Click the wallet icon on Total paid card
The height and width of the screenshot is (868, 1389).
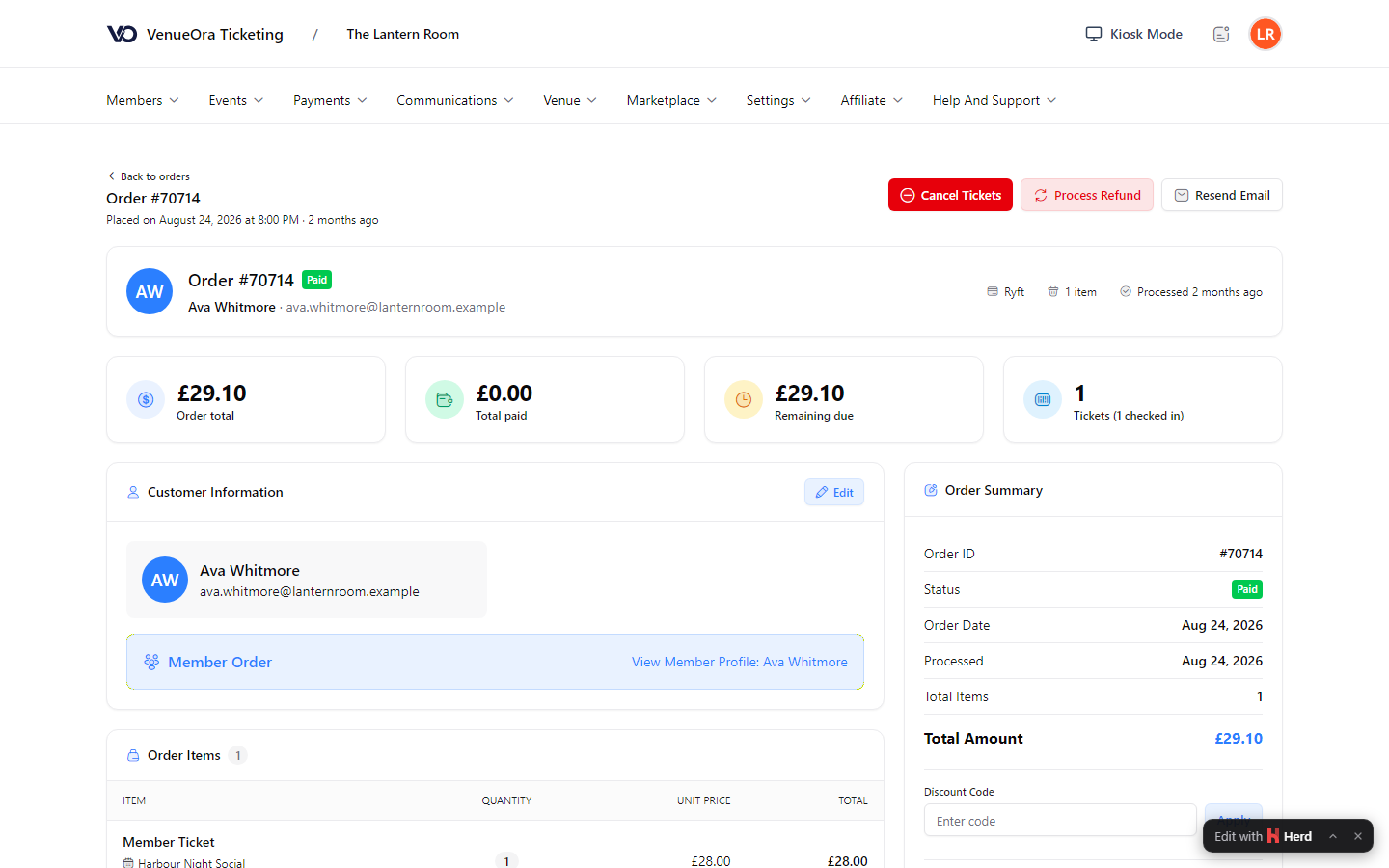445,399
